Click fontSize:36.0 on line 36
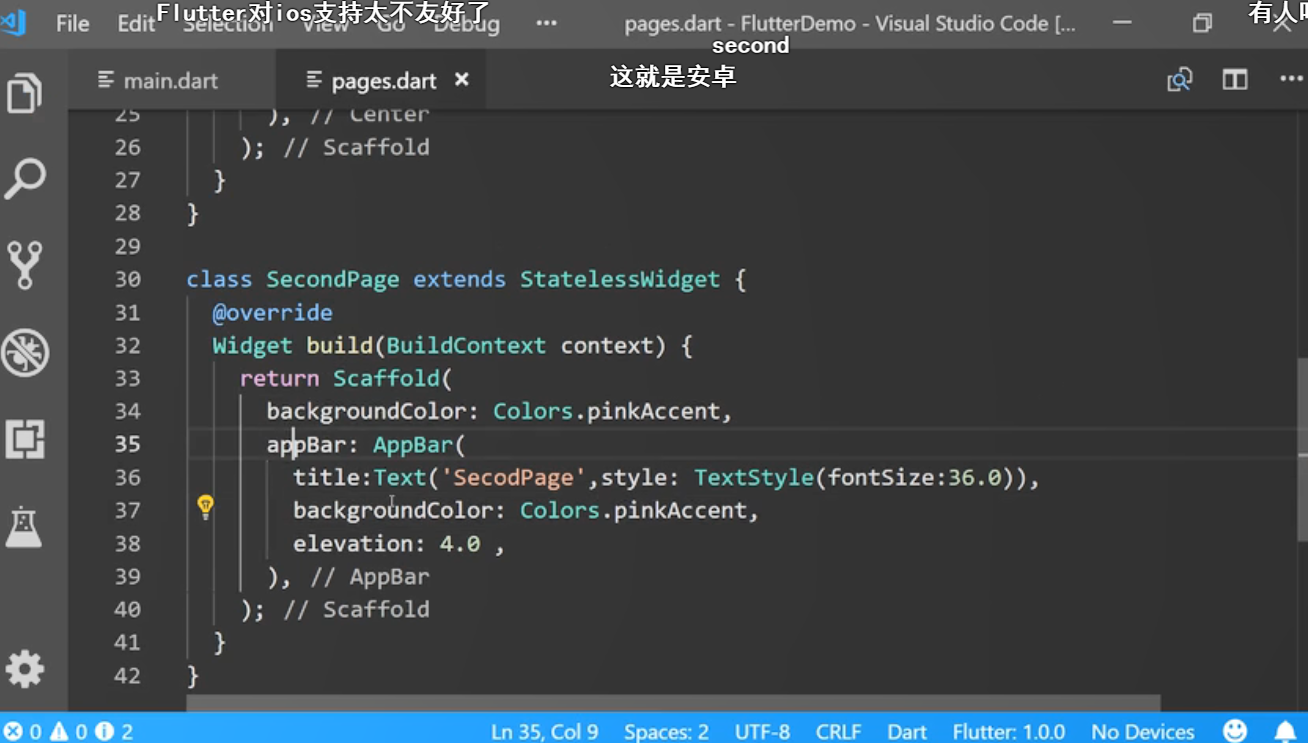 pyautogui.click(x=915, y=477)
